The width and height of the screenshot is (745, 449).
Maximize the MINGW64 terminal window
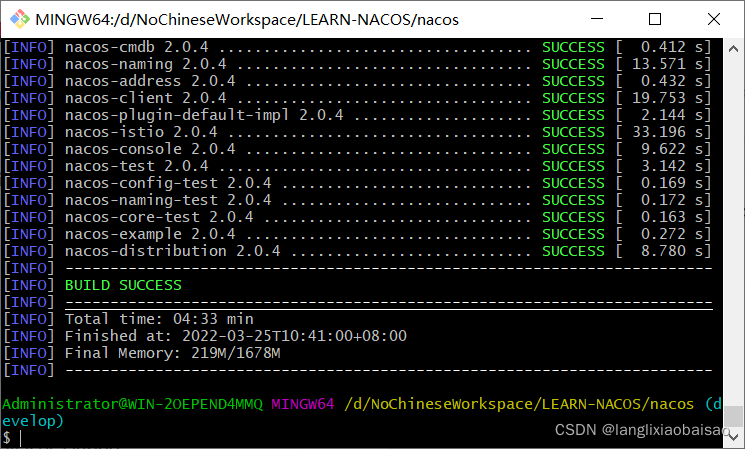pyautogui.click(x=655, y=19)
